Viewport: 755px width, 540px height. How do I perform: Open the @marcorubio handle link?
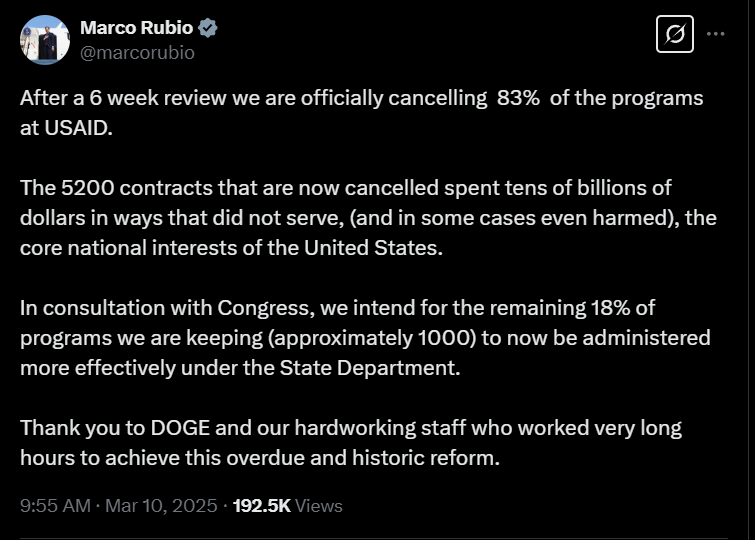(136, 53)
